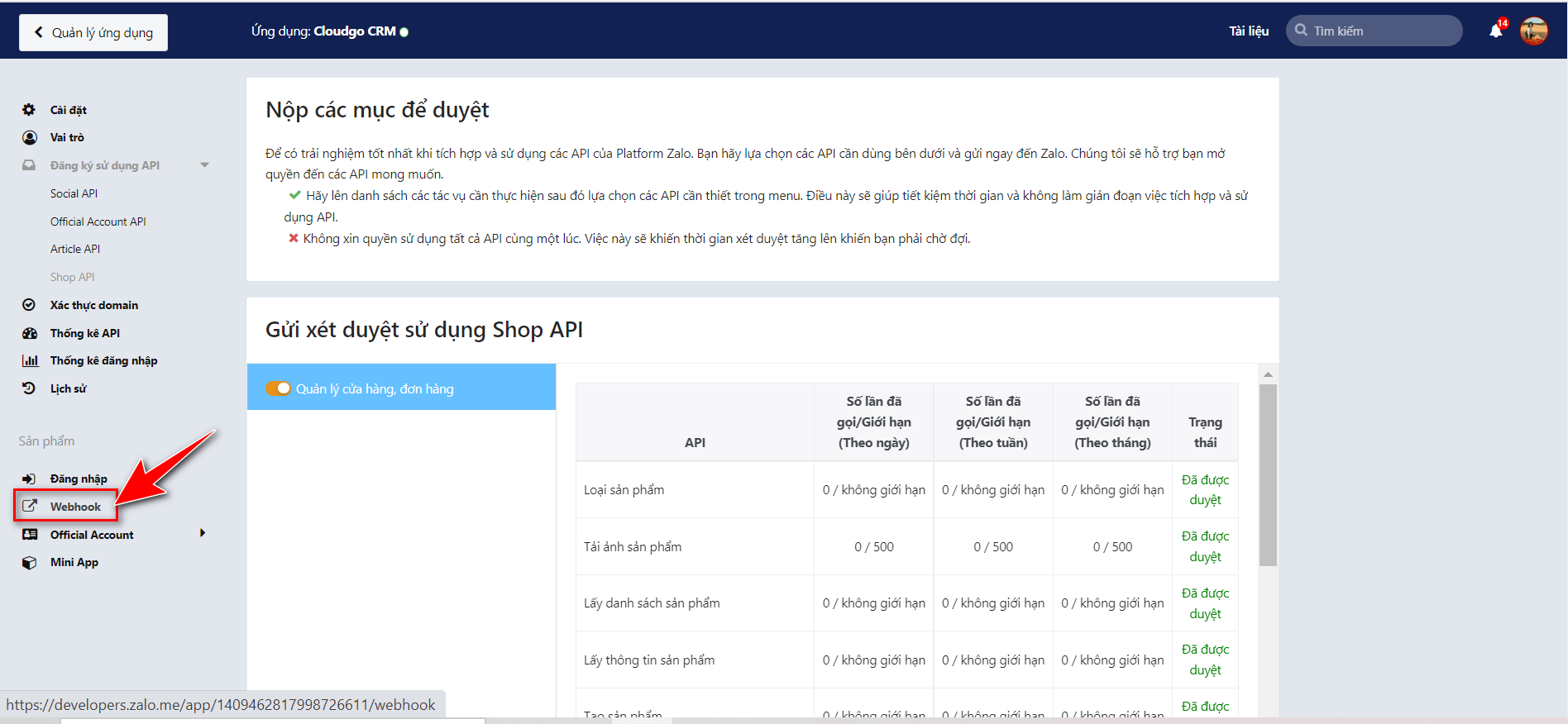Image resolution: width=1568 pixels, height=724 pixels.
Task: Open the user profile avatar
Action: (1533, 31)
